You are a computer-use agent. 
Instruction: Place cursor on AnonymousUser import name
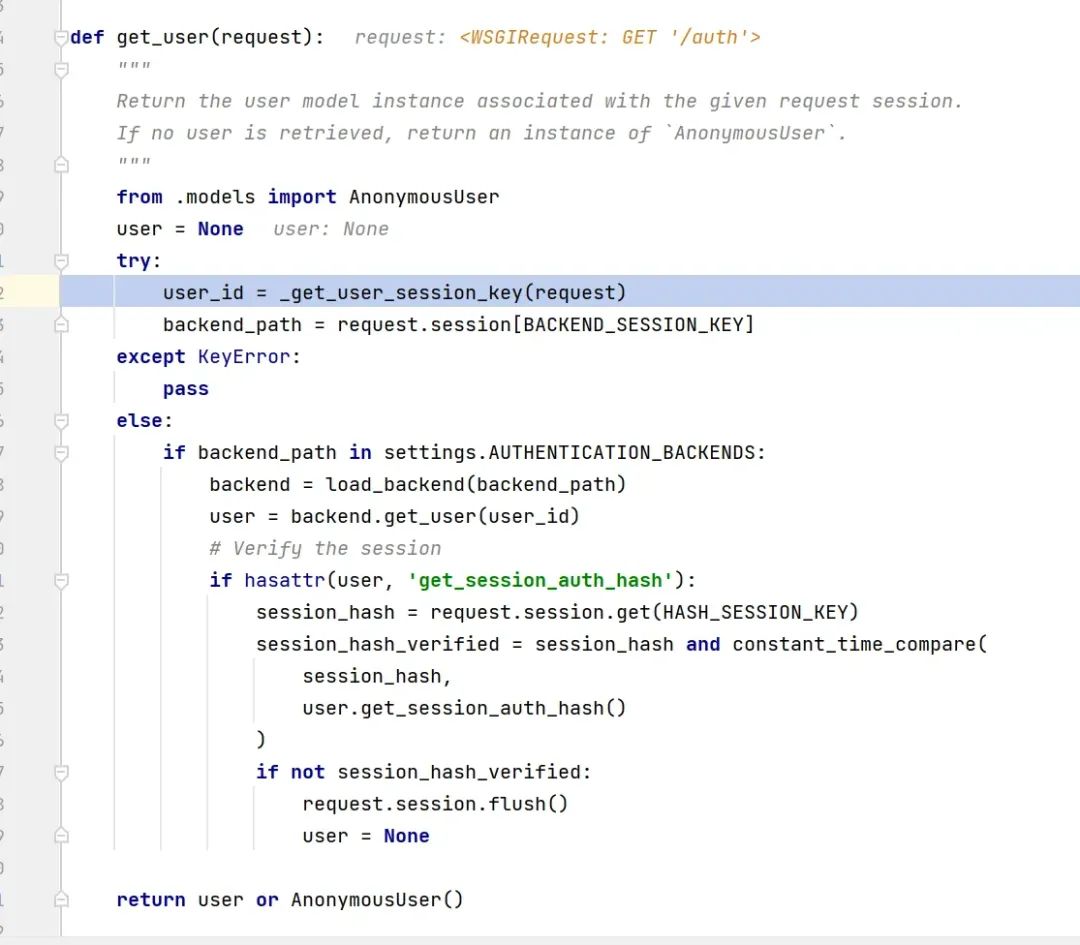point(424,196)
